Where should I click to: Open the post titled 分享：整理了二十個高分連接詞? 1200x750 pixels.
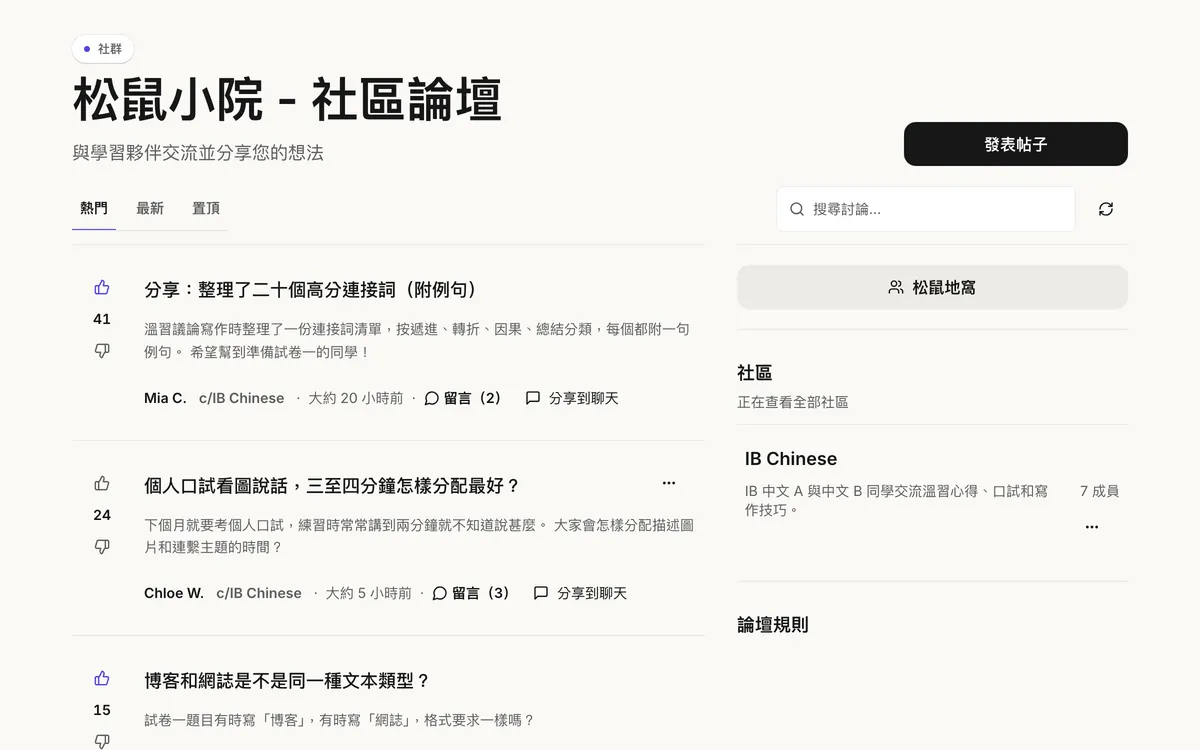[x=315, y=290]
